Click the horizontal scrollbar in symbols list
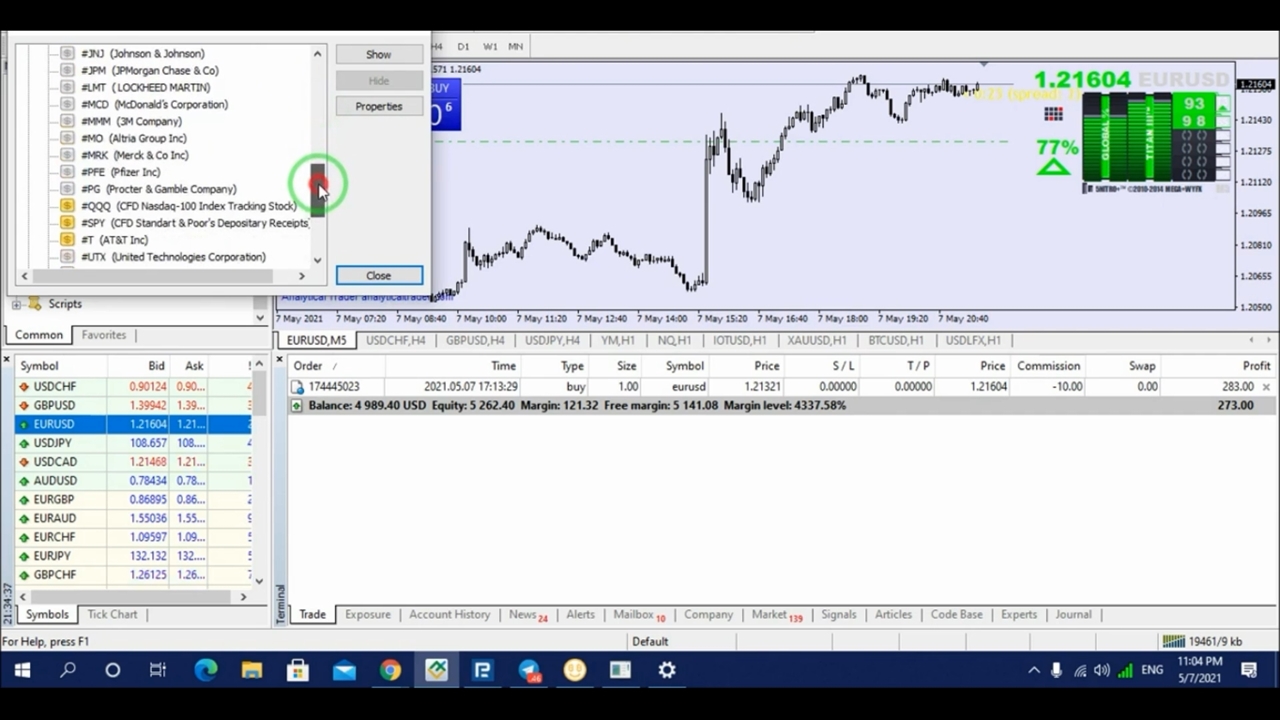This screenshot has height=720, width=1280. coord(160,276)
